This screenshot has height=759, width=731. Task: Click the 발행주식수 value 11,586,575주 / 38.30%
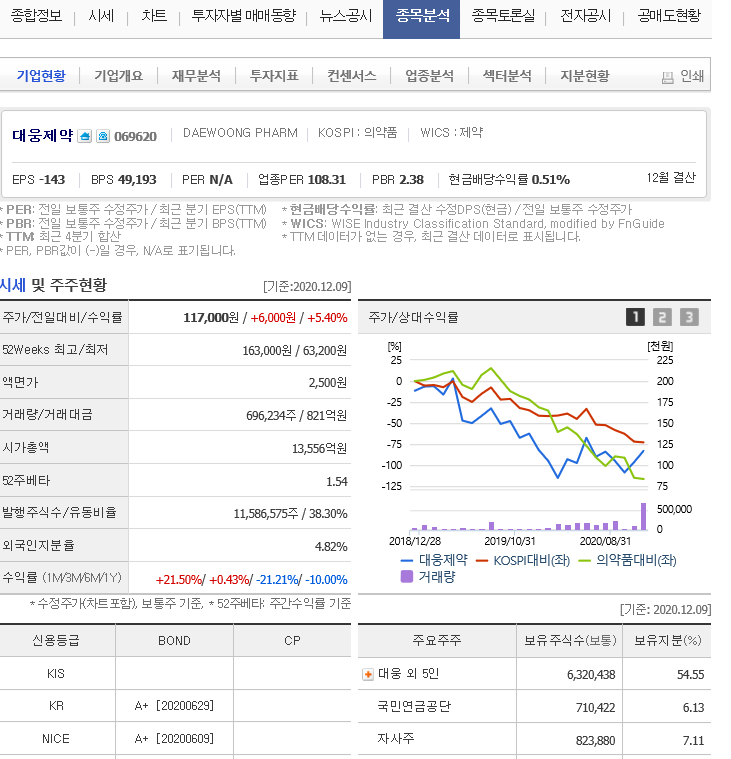point(290,514)
